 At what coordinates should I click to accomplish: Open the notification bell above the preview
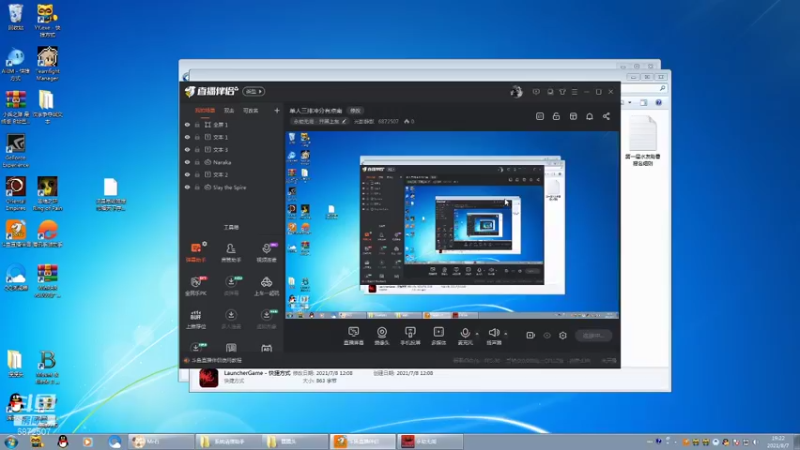tap(589, 116)
